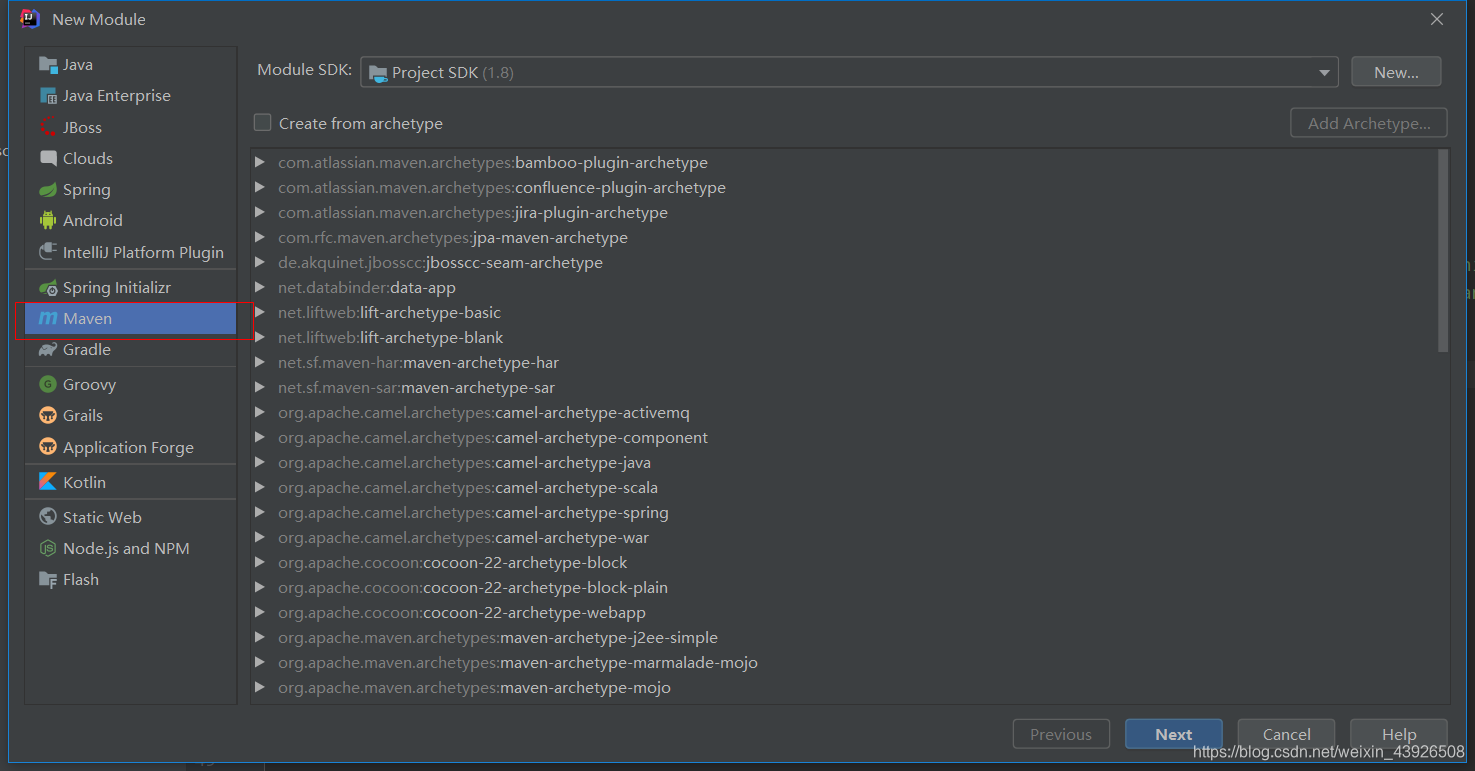1475x771 pixels.
Task: Click the Cancel button
Action: 1286,734
